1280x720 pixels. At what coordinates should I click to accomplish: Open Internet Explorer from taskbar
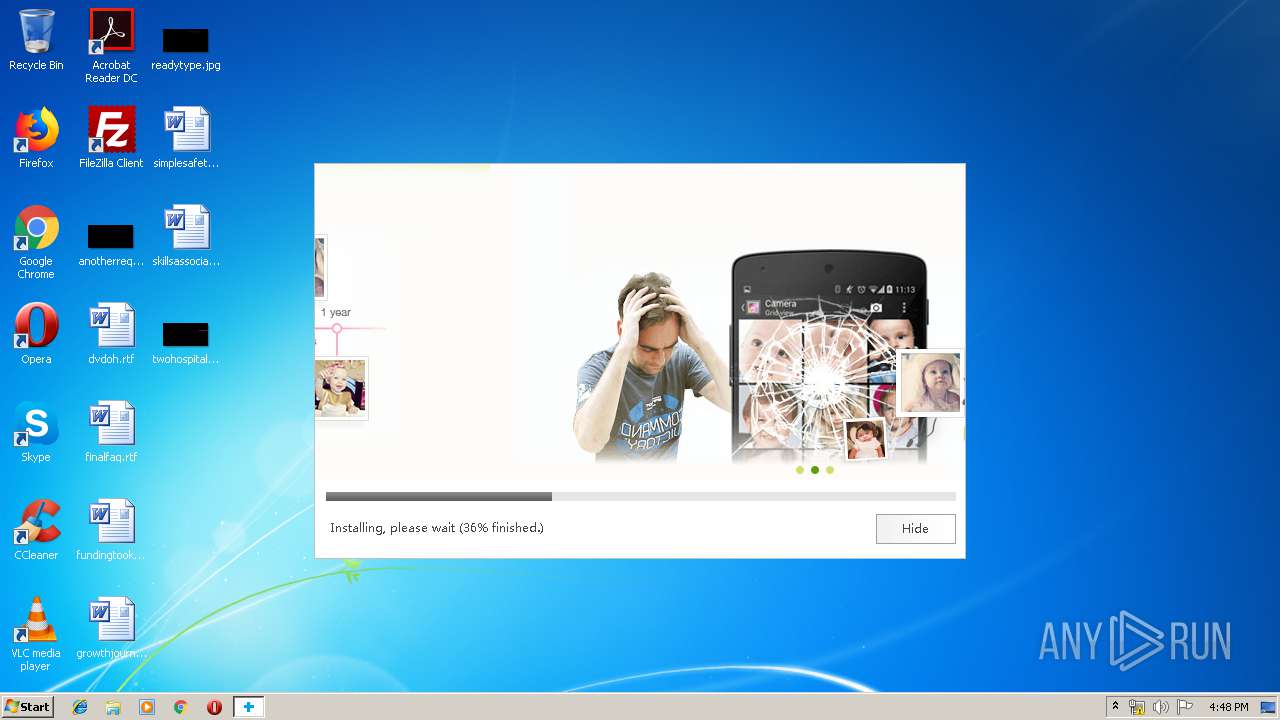pos(80,707)
